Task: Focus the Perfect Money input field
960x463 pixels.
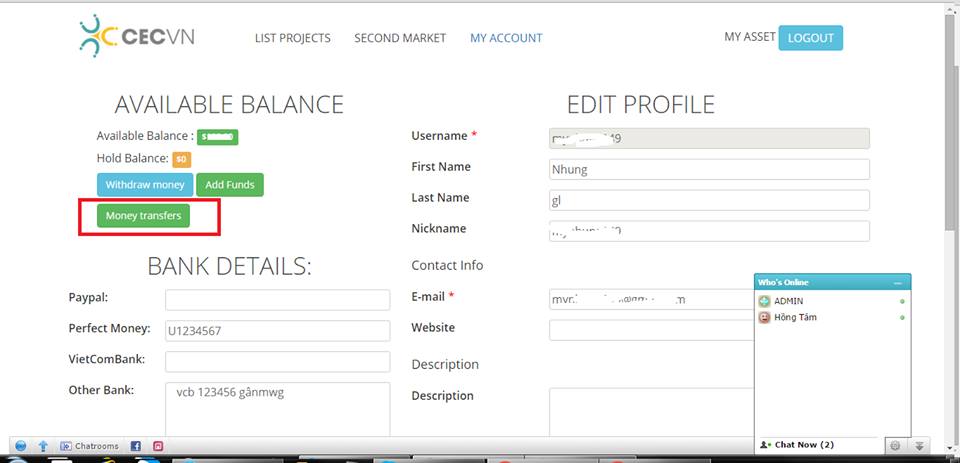Action: (x=277, y=331)
